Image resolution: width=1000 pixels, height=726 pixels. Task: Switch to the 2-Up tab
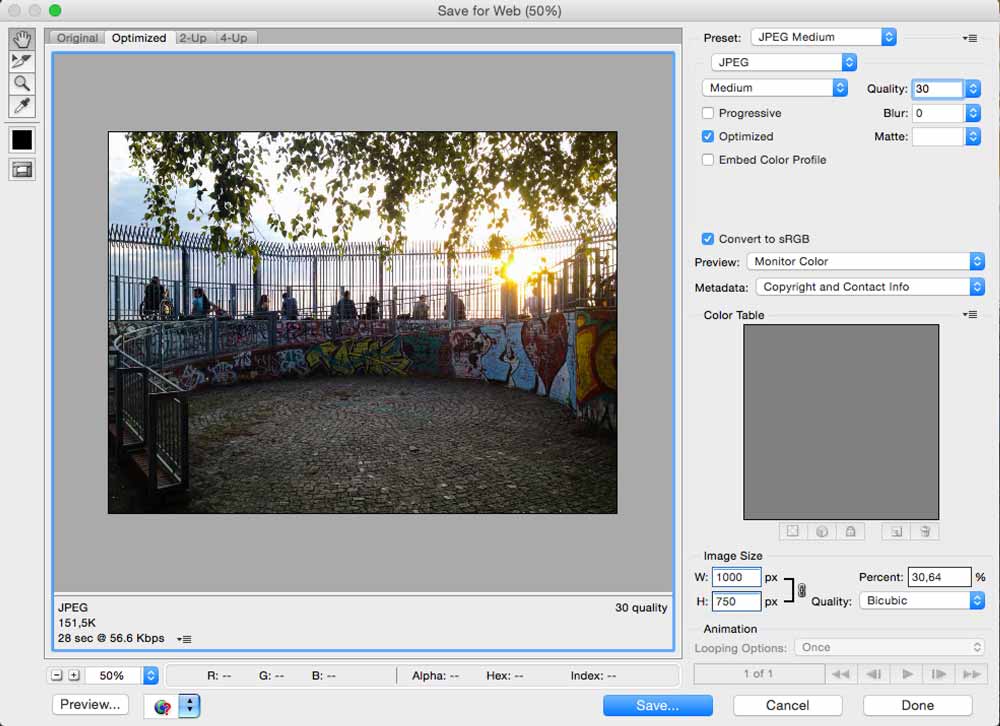point(192,38)
